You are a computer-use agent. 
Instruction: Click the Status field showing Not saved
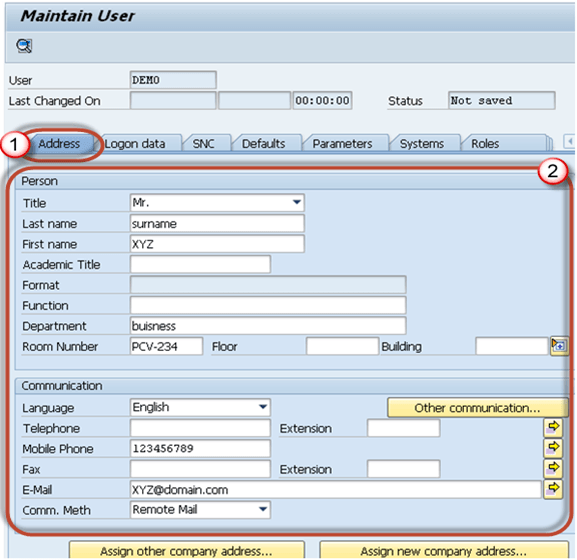[x=502, y=100]
